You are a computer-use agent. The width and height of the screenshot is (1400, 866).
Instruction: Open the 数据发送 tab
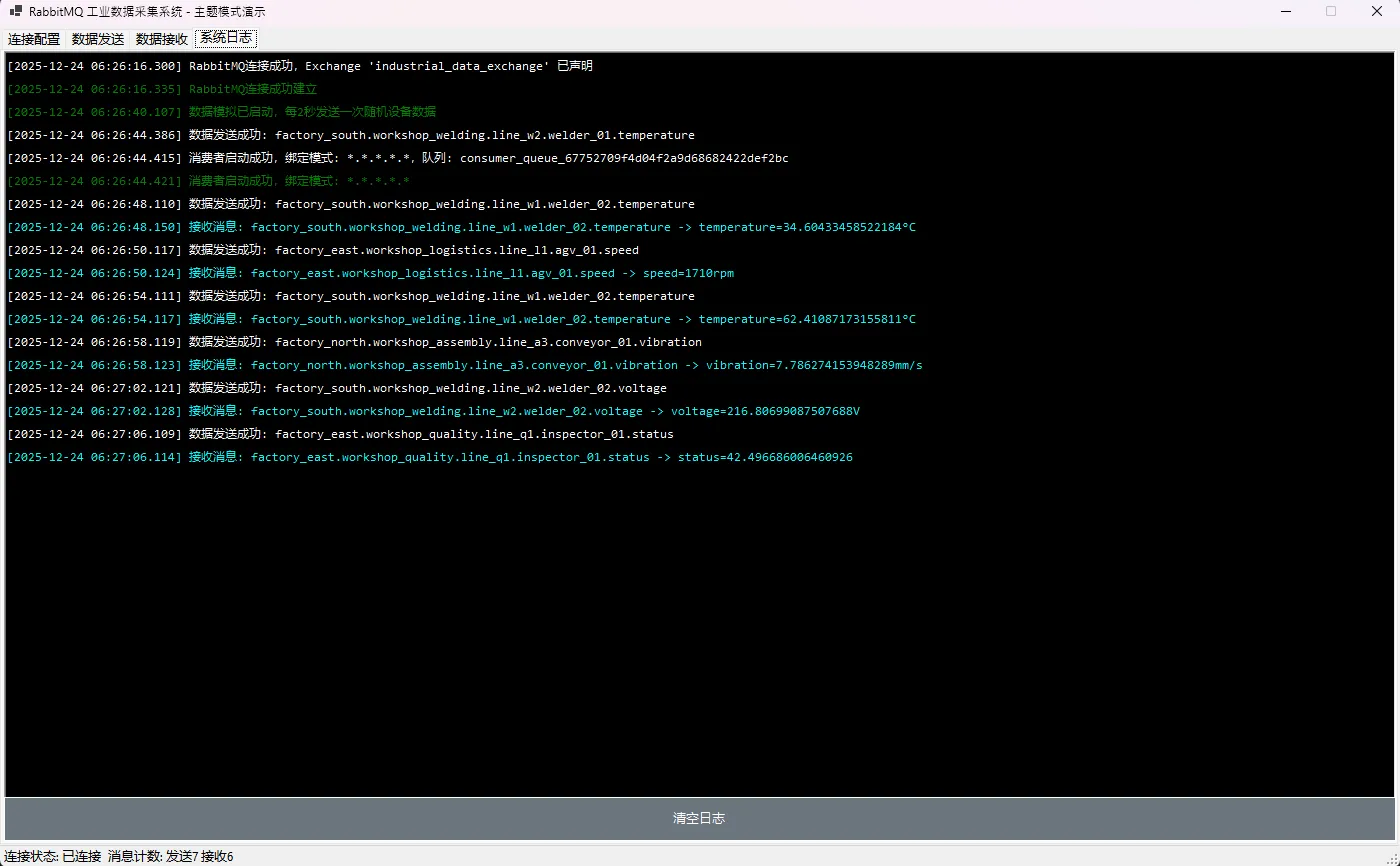[98, 39]
